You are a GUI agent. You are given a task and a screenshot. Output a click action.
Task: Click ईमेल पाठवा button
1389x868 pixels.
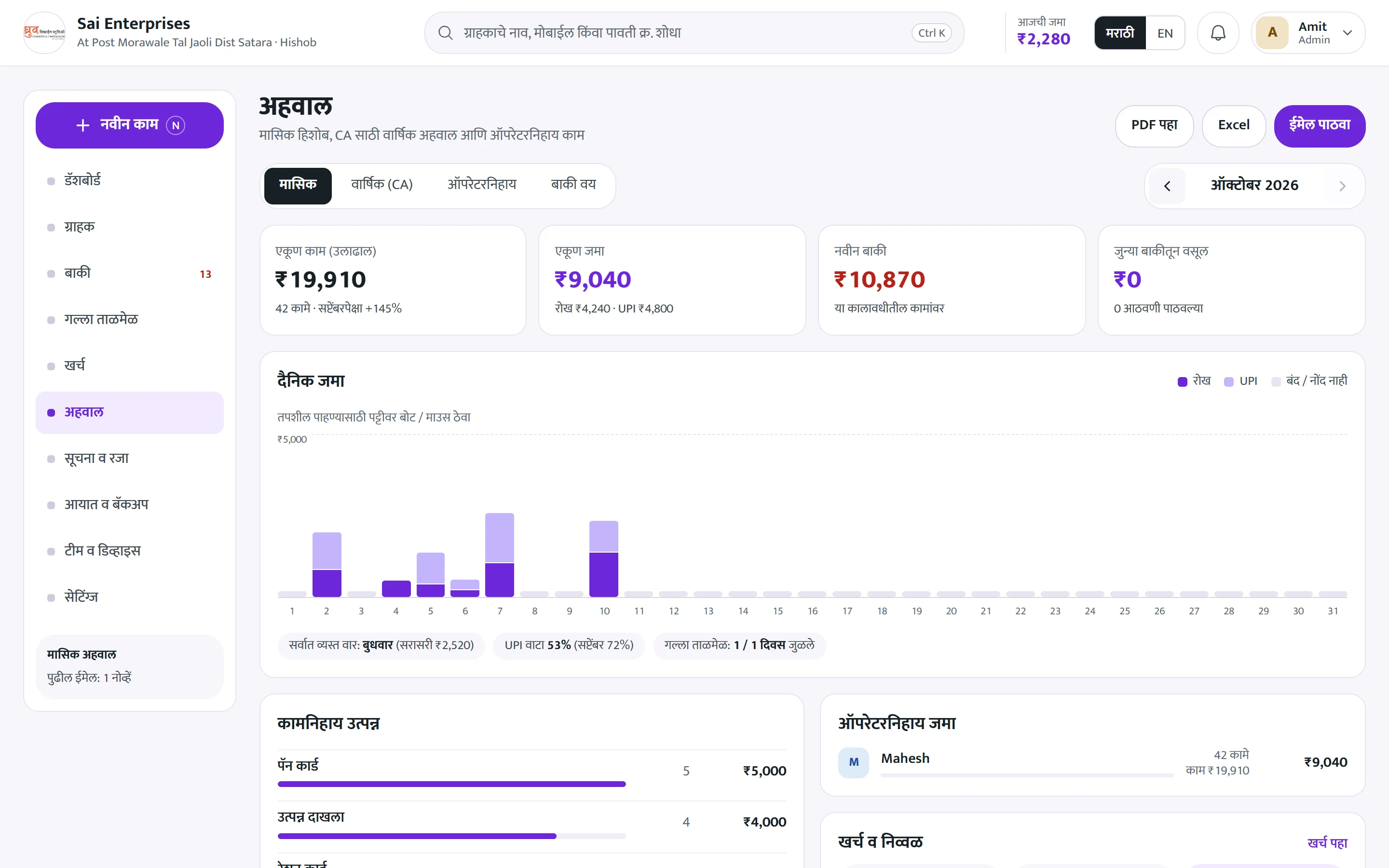point(1319,126)
